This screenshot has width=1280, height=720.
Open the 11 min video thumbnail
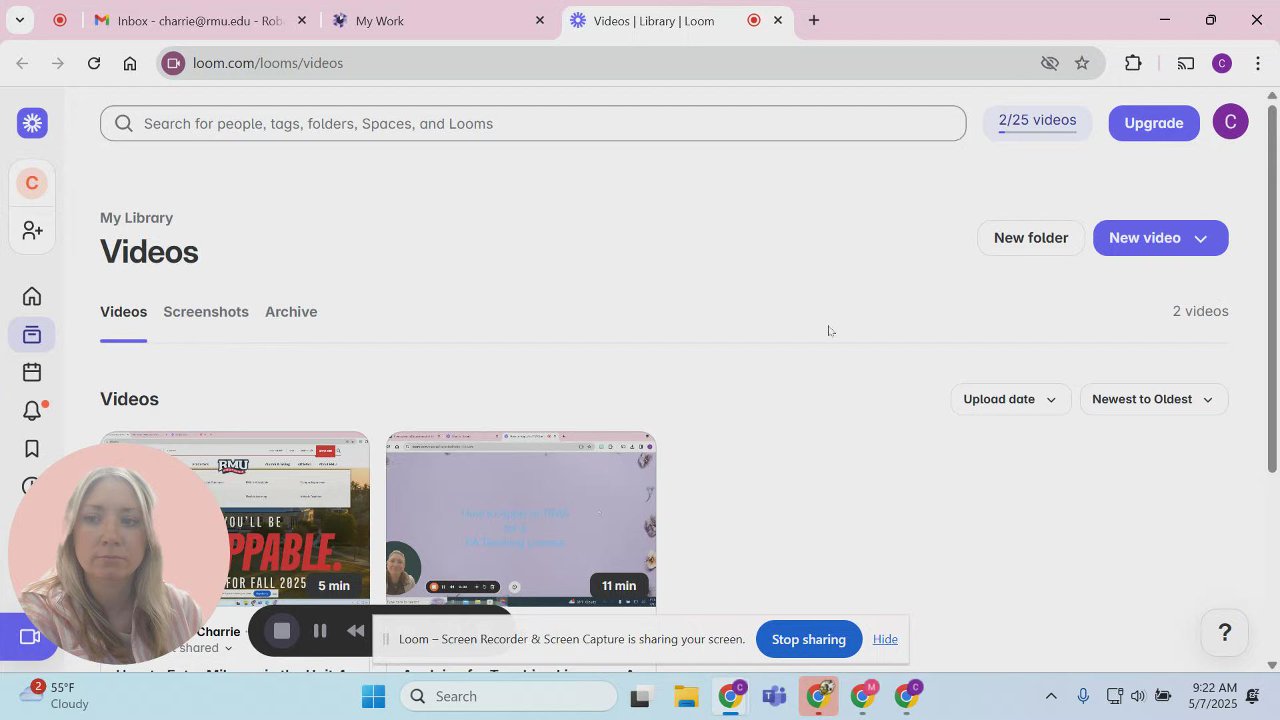click(521, 519)
